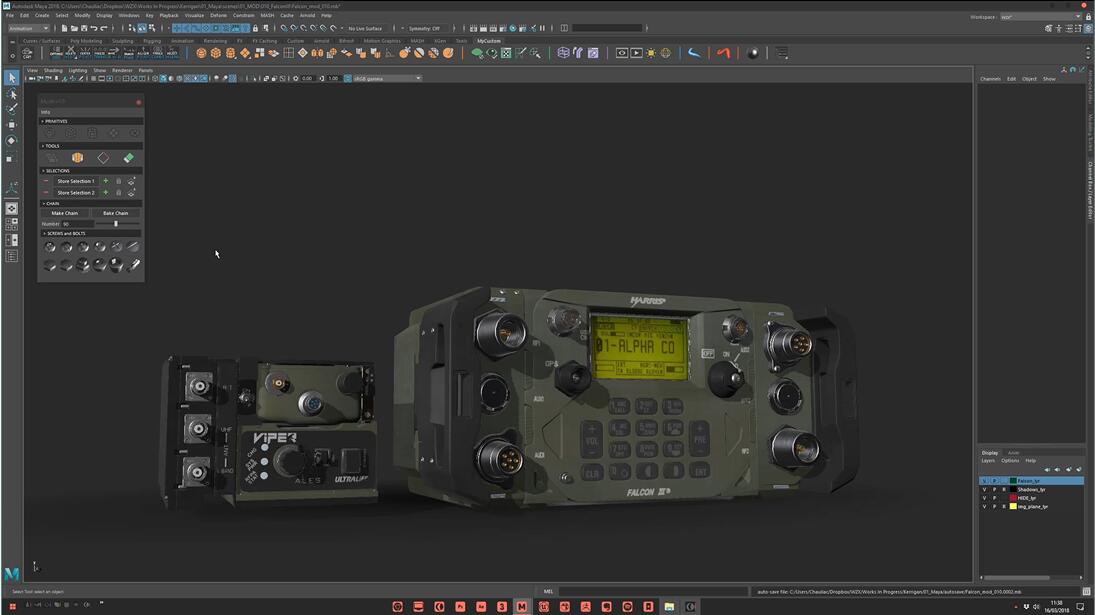Click the img_plane_lyr yellow color swatch
The height and width of the screenshot is (615, 1095).
click(x=1013, y=507)
